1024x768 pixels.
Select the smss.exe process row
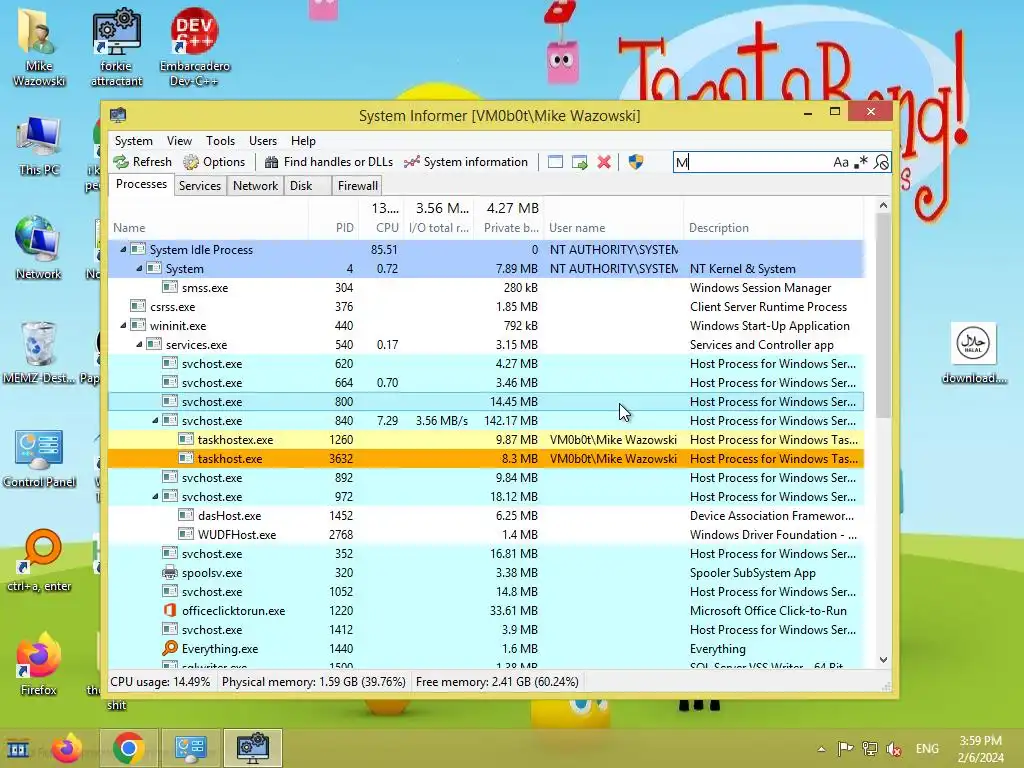point(487,287)
